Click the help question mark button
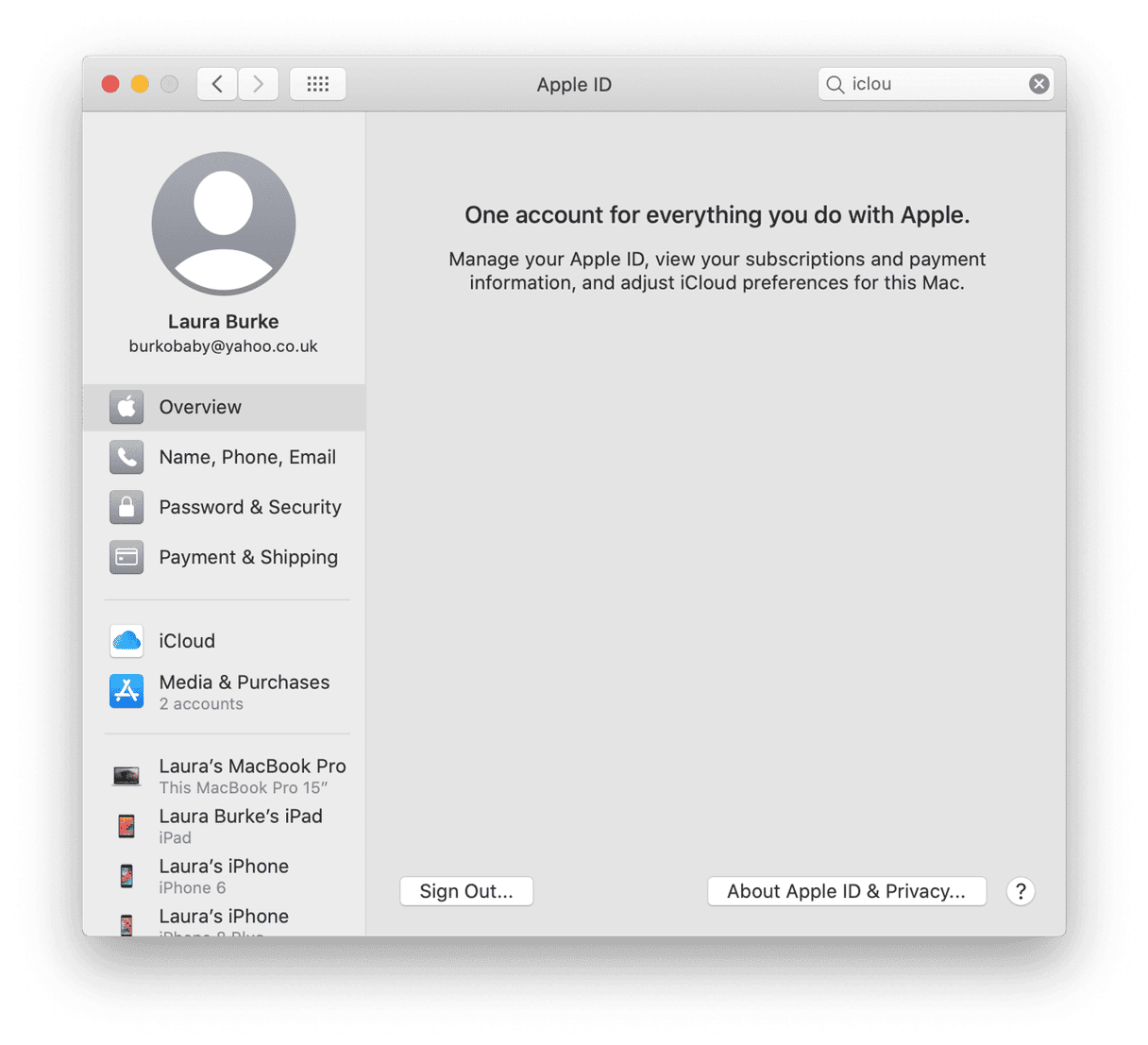Viewport: 1148px width, 1045px height. pyautogui.click(x=1021, y=891)
